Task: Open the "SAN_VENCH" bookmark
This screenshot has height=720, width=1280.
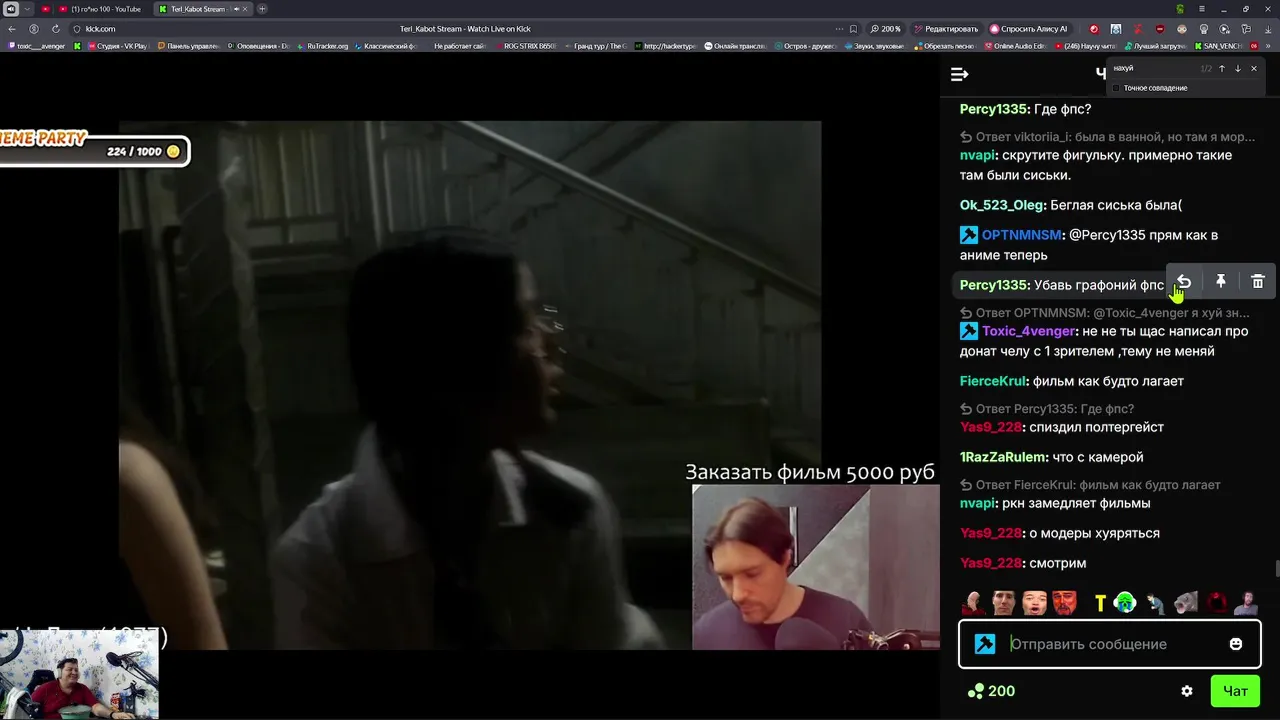Action: pyautogui.click(x=1217, y=46)
